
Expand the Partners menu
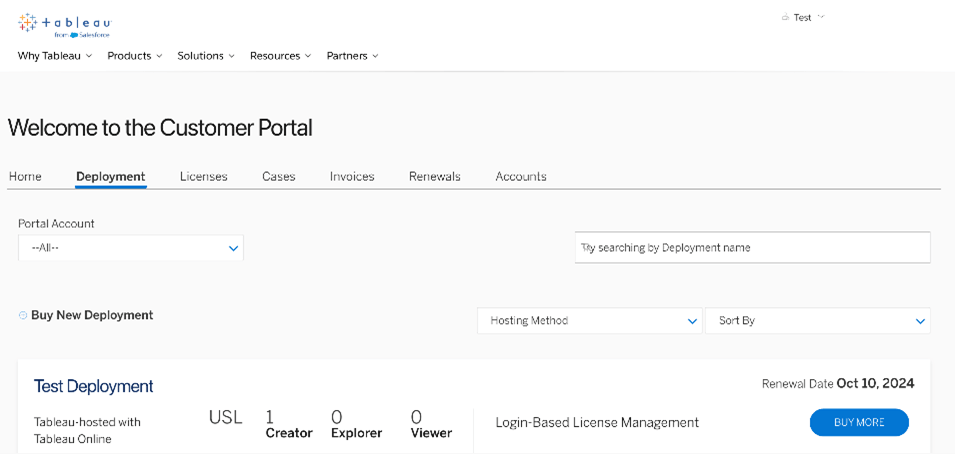click(352, 56)
